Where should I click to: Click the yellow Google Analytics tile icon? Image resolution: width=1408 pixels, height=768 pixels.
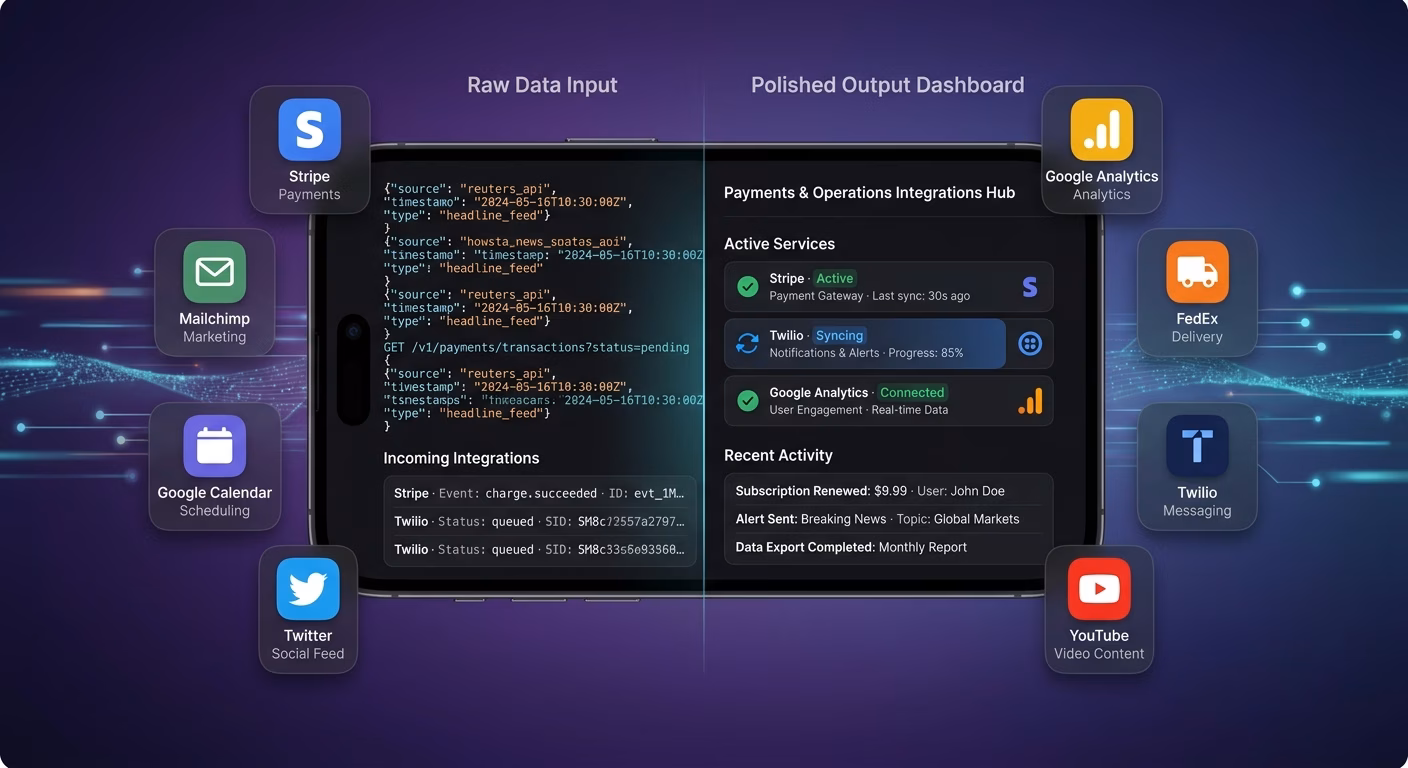(1101, 129)
